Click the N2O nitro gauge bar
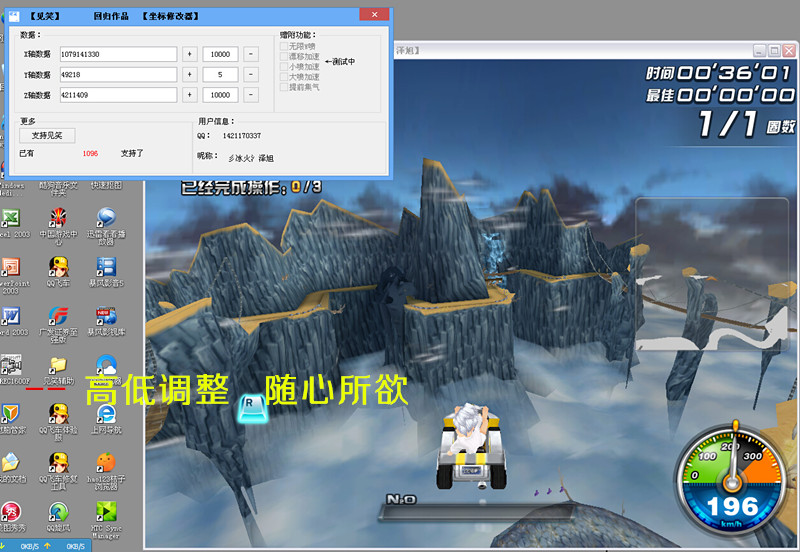 [x=474, y=513]
